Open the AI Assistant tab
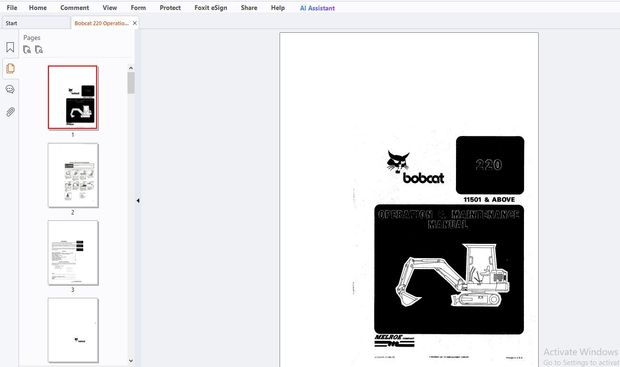This screenshot has height=367, width=620. 317,8
